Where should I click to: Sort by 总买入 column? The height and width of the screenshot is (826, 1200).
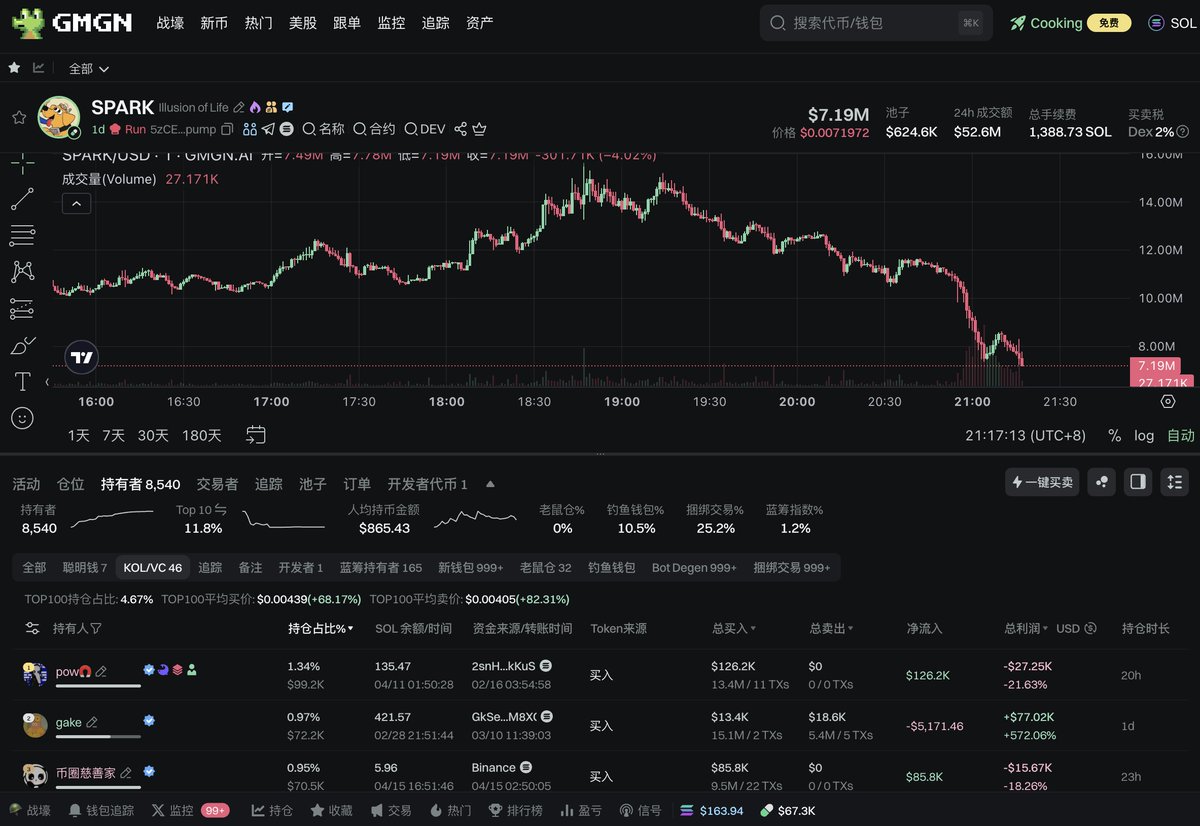click(x=734, y=628)
